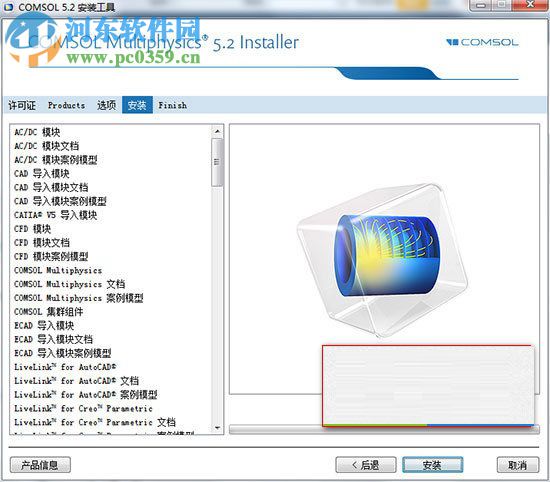Select the 'LiveLink for Creo Parametric' row
The width and height of the screenshot is (550, 482).
point(111,408)
